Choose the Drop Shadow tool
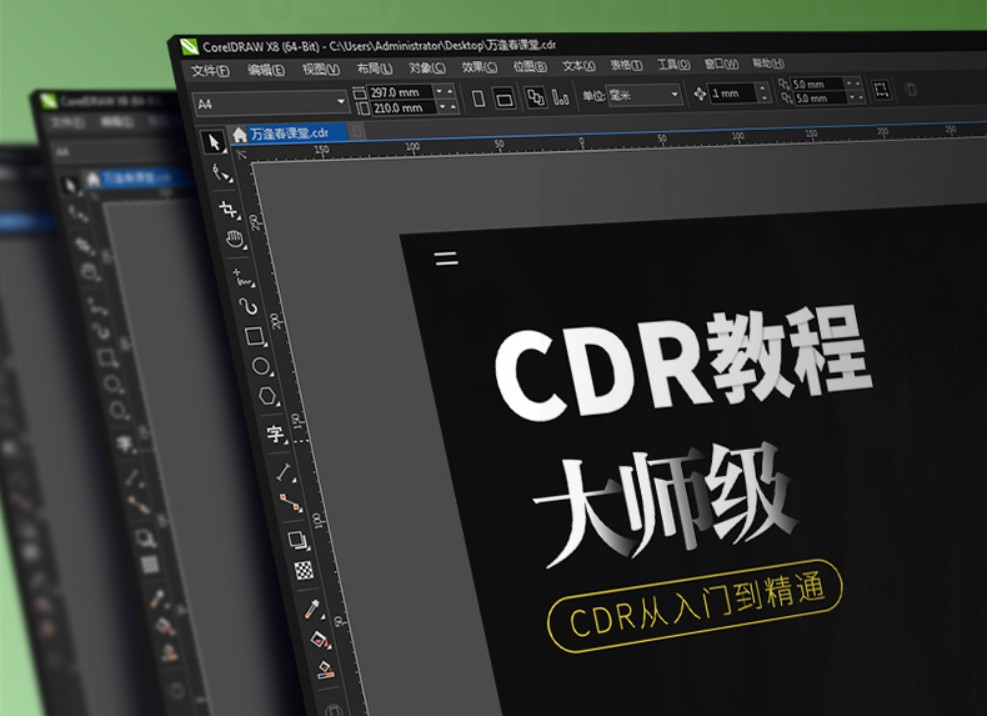Viewport: 987px width, 716px height. click(x=297, y=540)
